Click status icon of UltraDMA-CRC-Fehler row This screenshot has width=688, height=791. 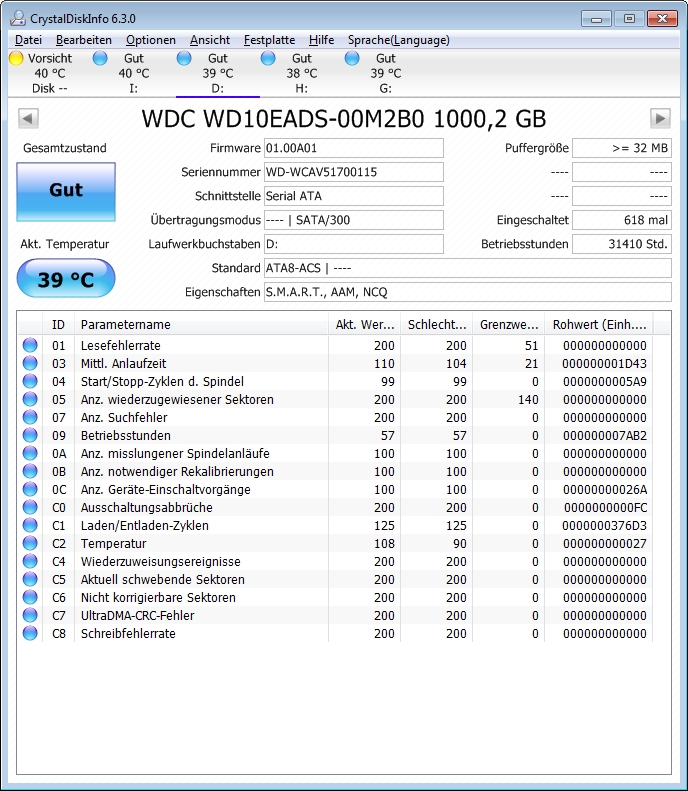click(x=30, y=615)
